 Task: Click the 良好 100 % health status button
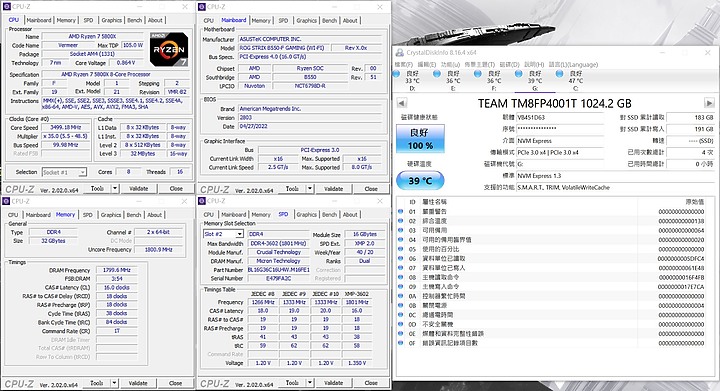[421, 139]
